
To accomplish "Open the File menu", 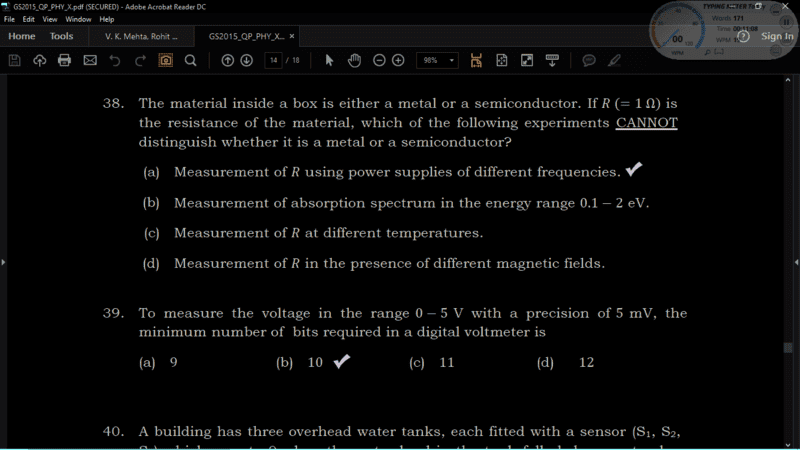I will click(x=9, y=19).
